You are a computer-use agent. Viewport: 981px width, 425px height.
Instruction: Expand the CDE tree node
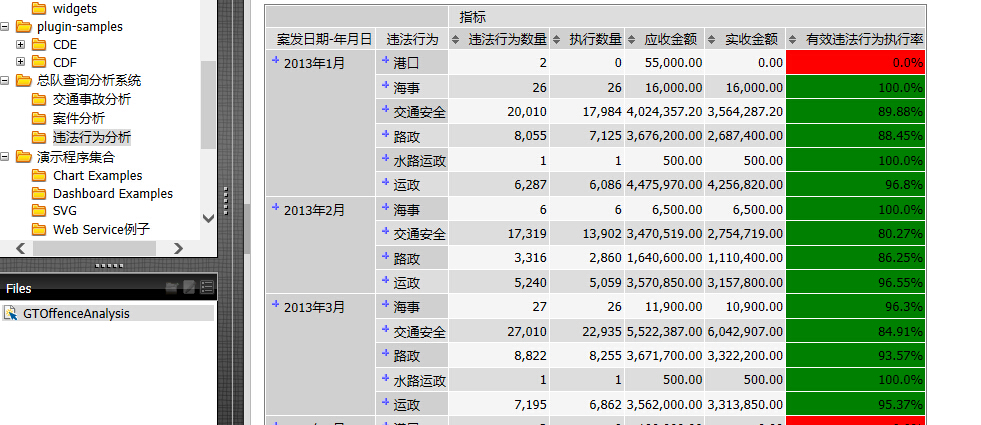(21, 44)
